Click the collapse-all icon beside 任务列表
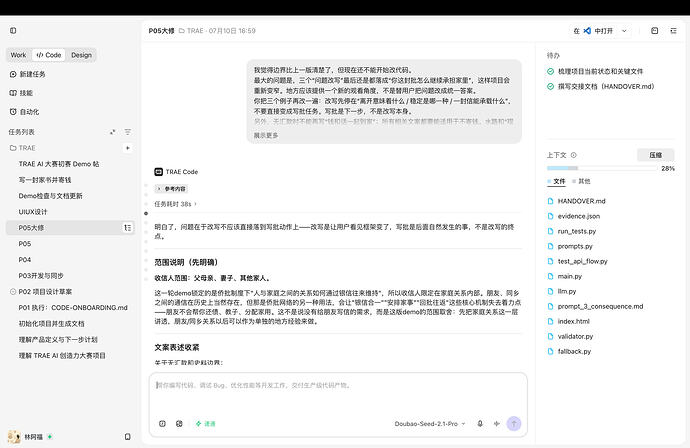690x448 pixels. click(x=113, y=132)
